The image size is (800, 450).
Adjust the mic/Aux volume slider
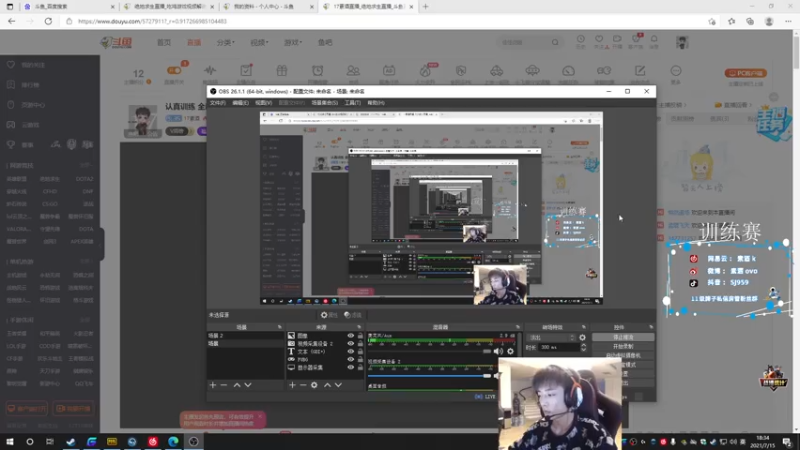(x=430, y=352)
